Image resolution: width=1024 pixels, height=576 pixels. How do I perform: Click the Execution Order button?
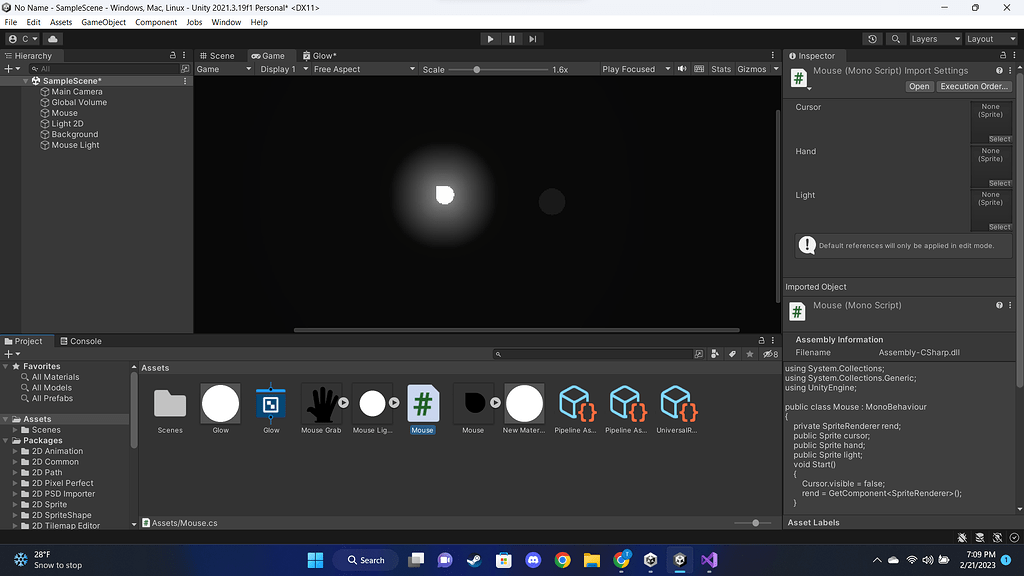pos(974,87)
